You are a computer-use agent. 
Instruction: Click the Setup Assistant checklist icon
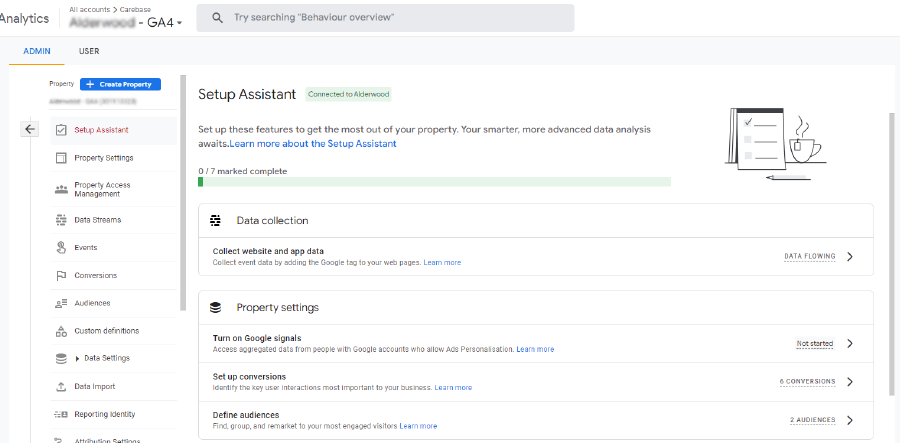pos(61,130)
